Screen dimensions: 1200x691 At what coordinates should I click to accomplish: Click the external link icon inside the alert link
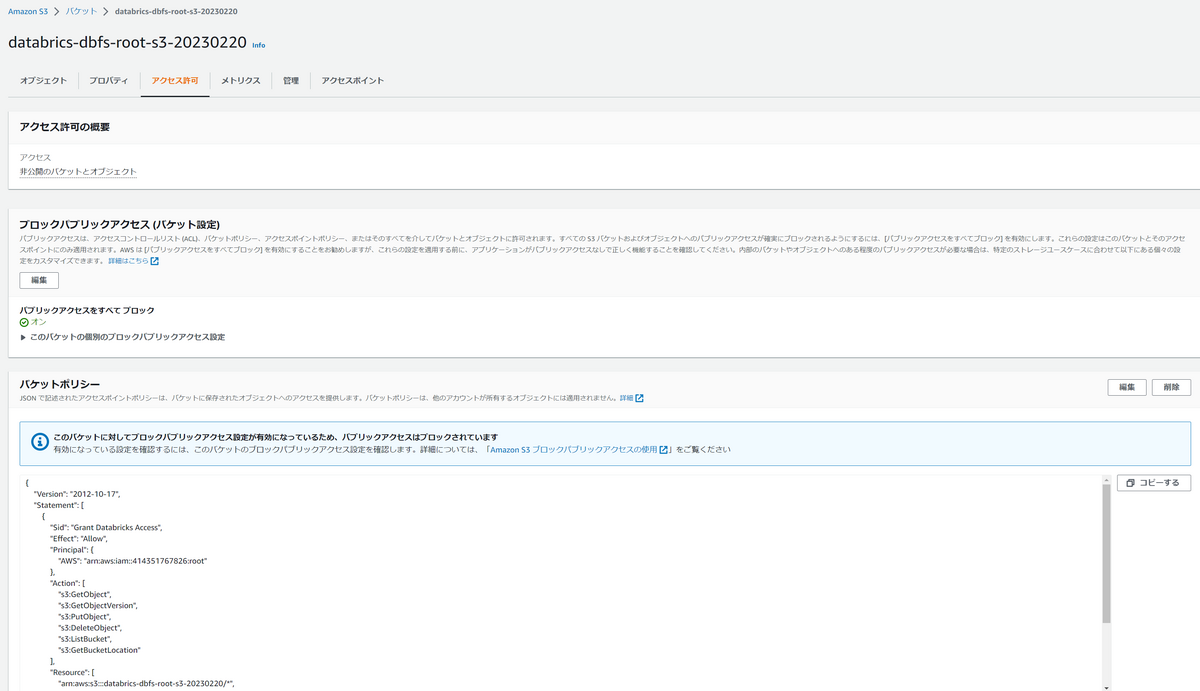pyautogui.click(x=664, y=450)
